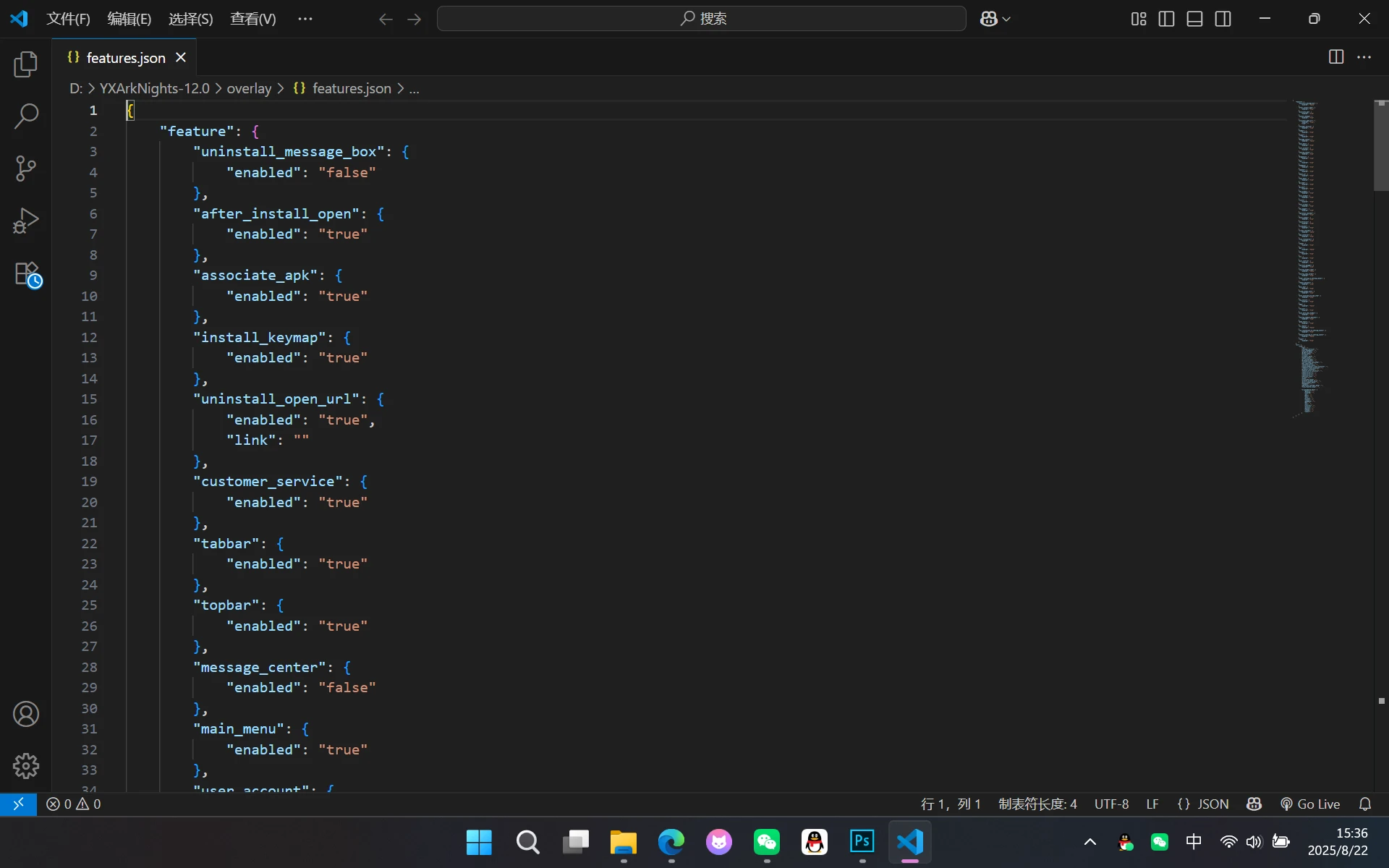Select the features.json editor tab
1389x868 pixels.
point(124,57)
